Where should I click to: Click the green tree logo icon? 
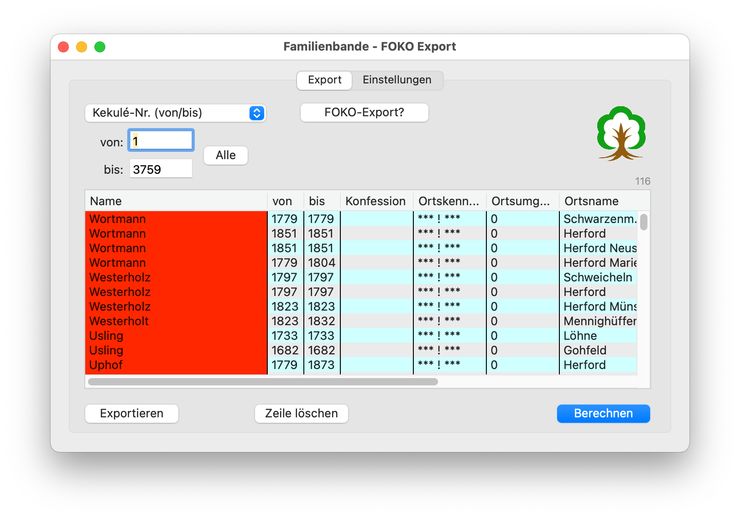point(621,134)
